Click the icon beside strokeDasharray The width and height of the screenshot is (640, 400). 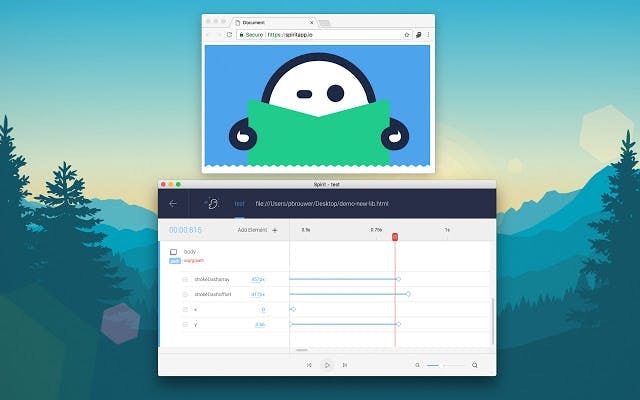click(185, 279)
